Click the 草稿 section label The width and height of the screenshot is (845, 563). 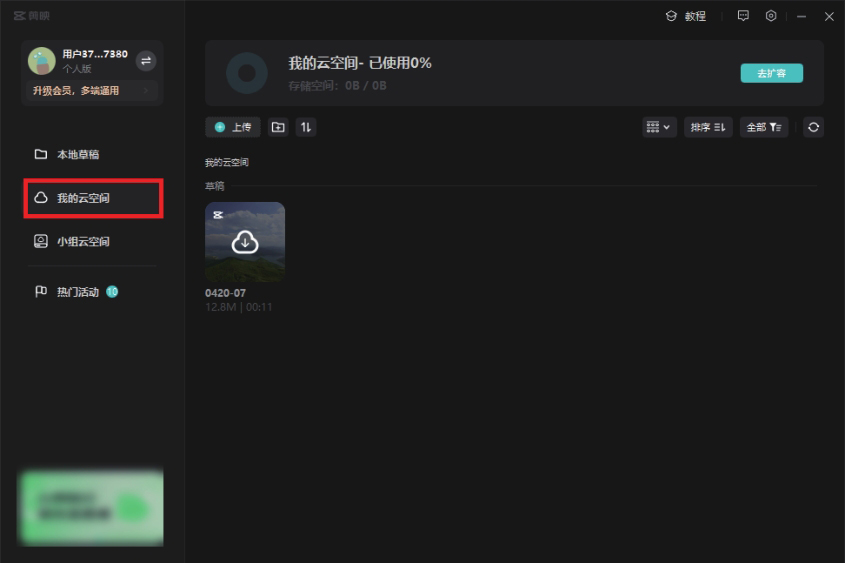pyautogui.click(x=214, y=186)
